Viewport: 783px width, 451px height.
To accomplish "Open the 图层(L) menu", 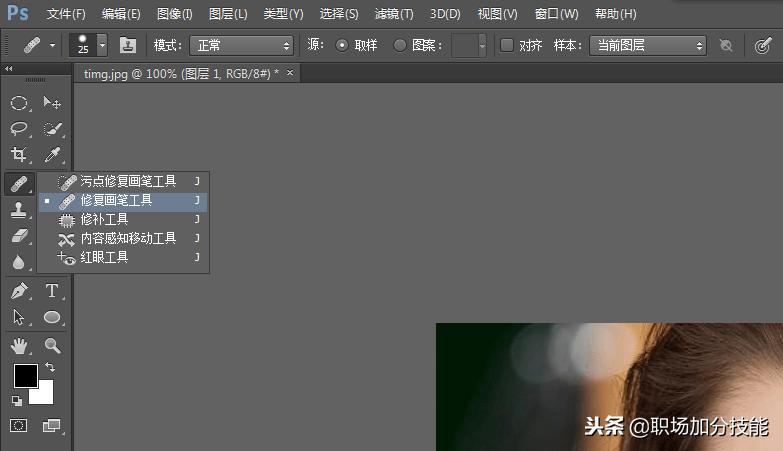I will [228, 13].
